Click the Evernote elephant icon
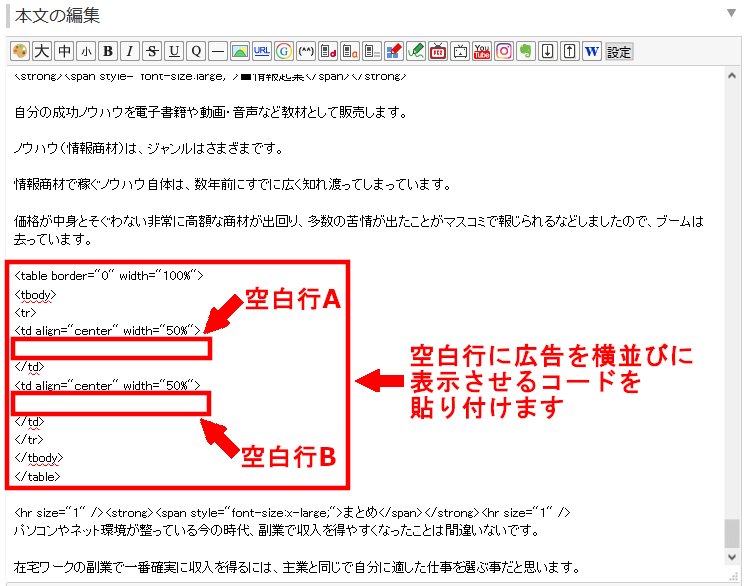 pos(525,51)
